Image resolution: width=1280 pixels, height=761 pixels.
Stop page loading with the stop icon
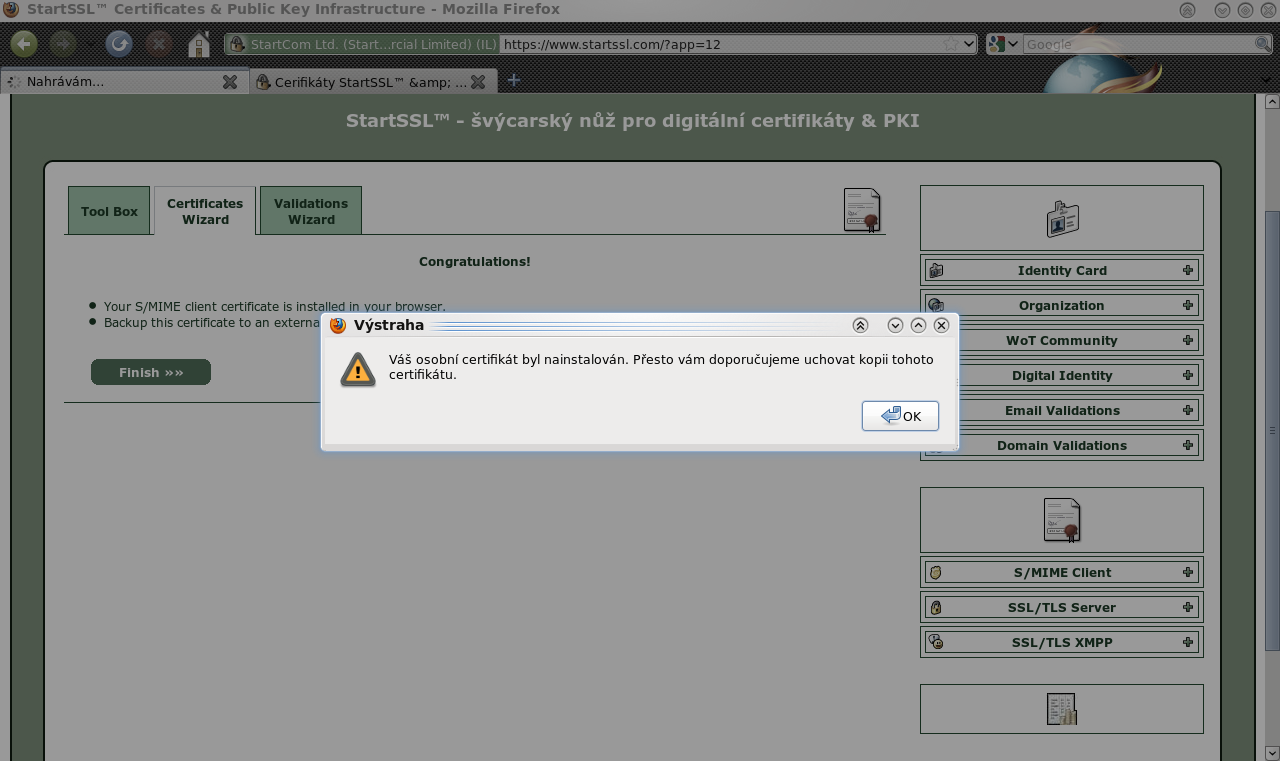coord(158,44)
